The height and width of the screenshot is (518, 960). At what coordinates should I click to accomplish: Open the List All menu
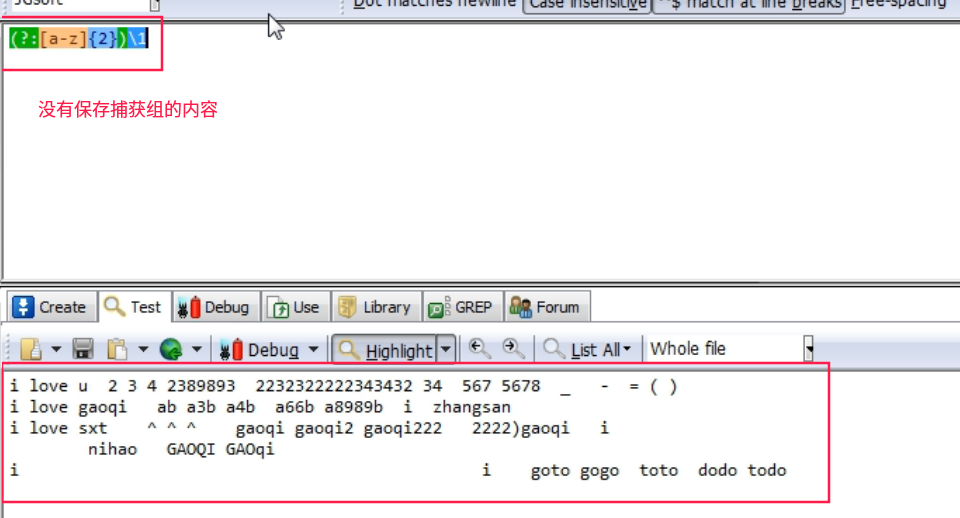coord(587,349)
